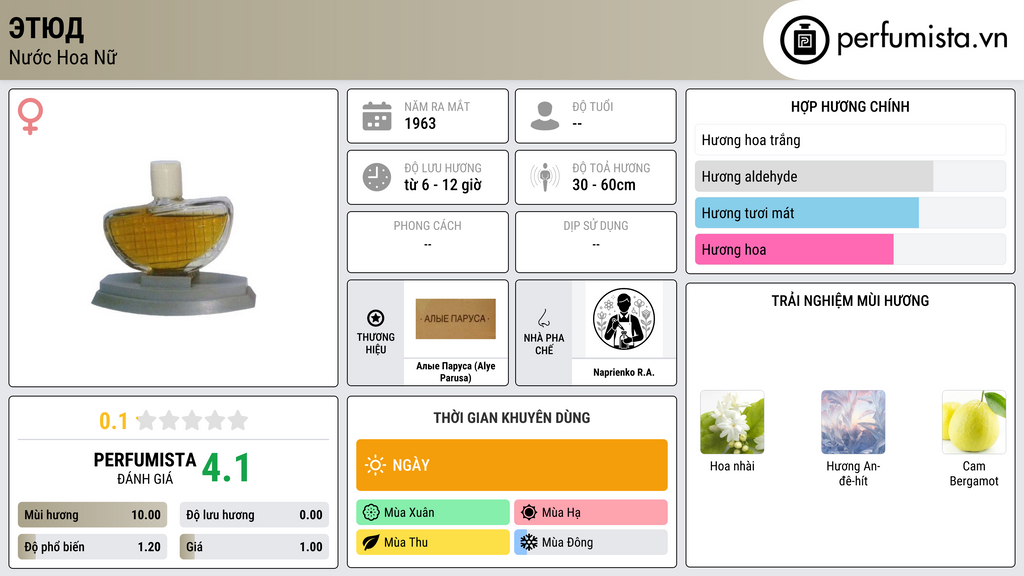Click the perfumista.vn site name
Viewport: 1024px width, 576px height.
coord(922,39)
